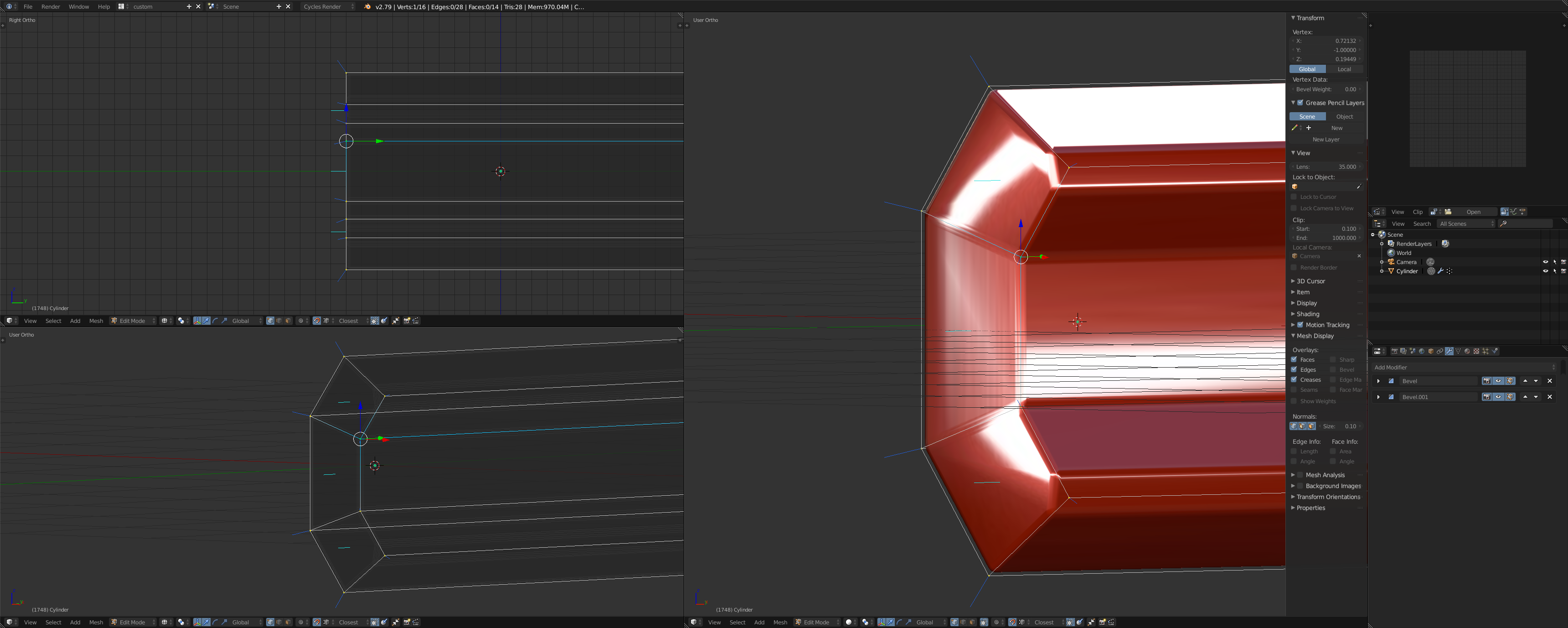1568x628 pixels.
Task: Move Bevel modifier down in stack
Action: 1536,381
